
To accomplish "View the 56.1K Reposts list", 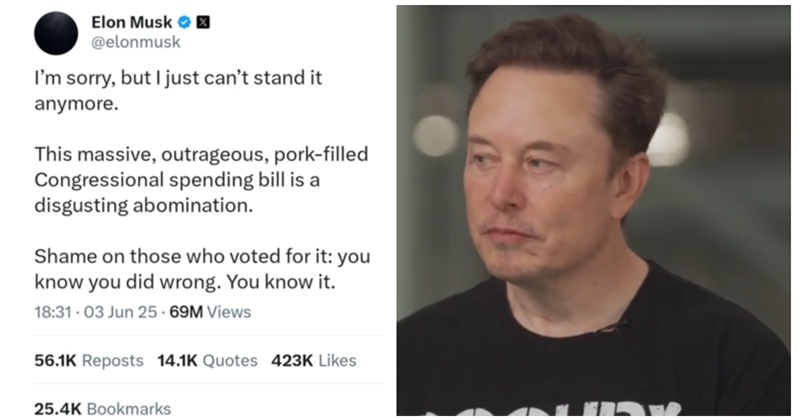I will tap(89, 360).
